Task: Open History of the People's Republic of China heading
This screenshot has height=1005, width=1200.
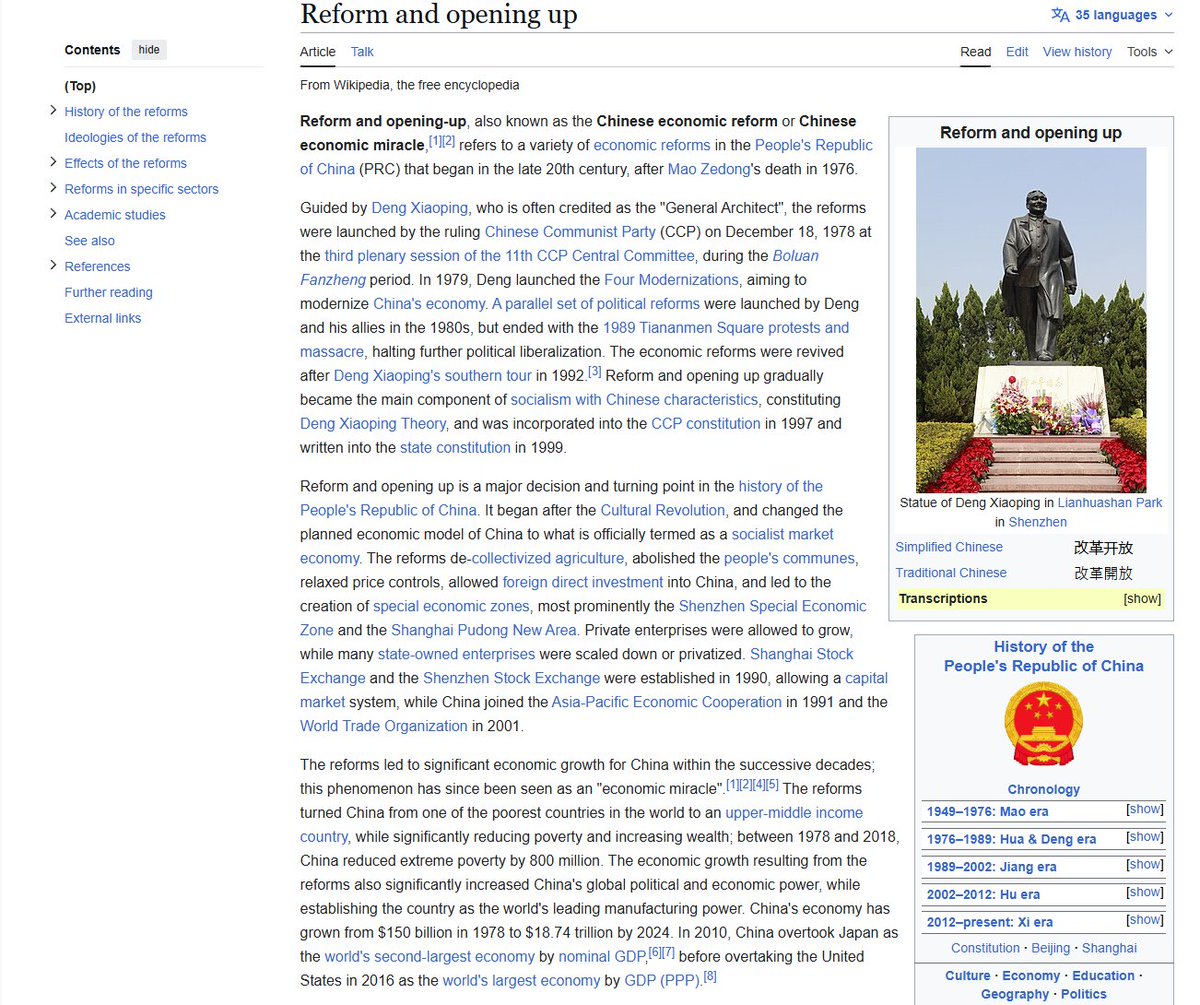Action: (x=1044, y=656)
